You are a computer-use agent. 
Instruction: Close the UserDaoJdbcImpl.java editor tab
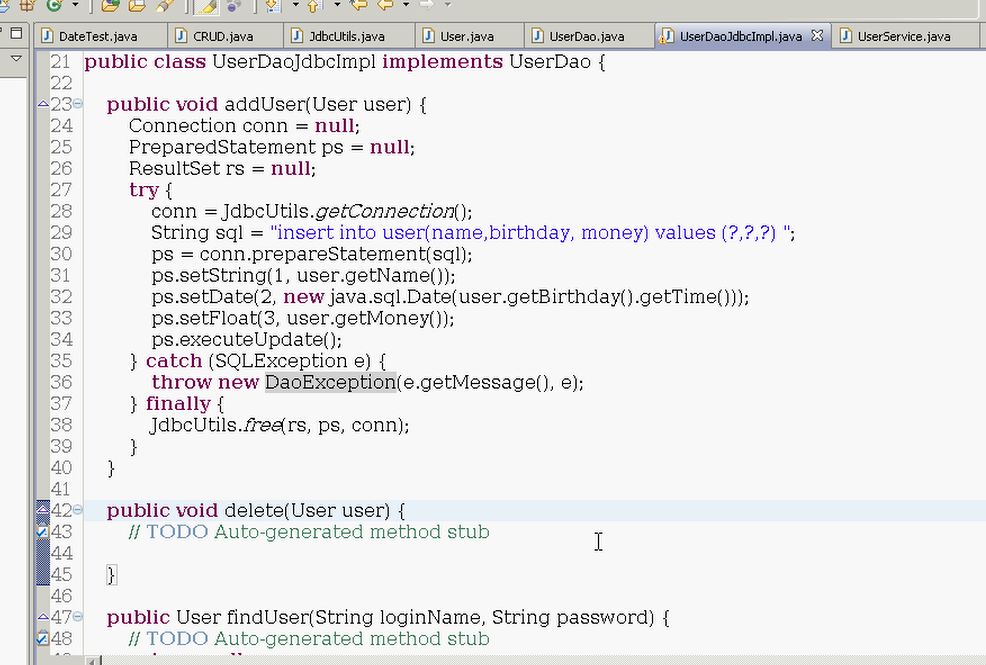tap(817, 35)
